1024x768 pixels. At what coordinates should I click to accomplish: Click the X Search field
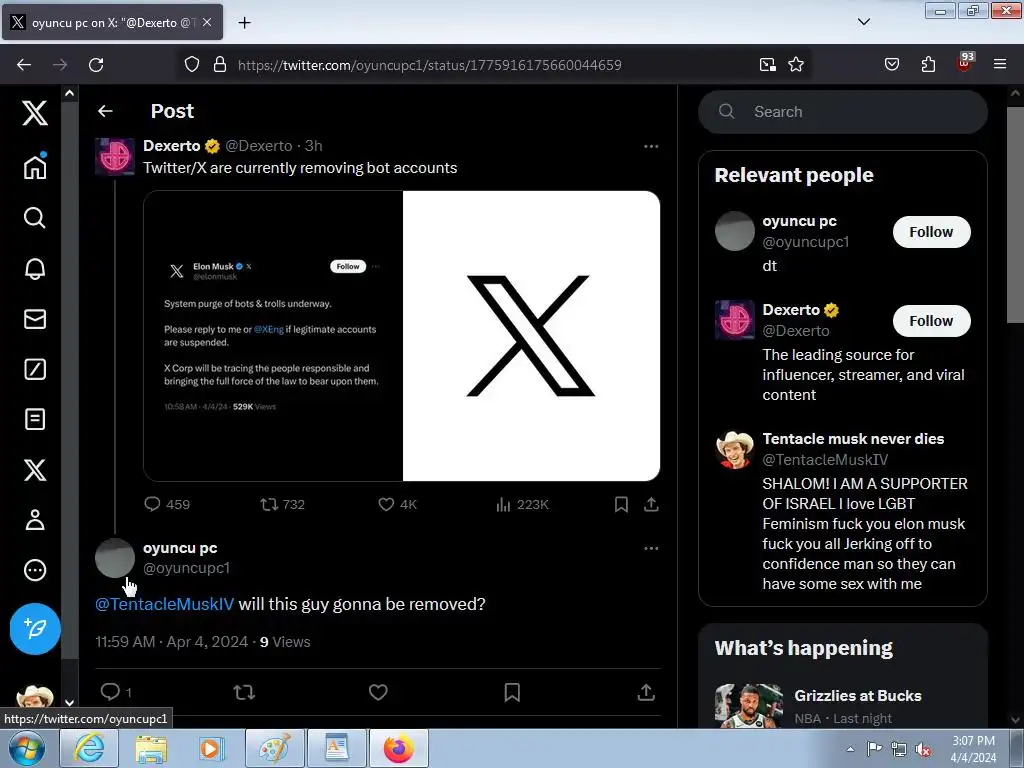[842, 112]
